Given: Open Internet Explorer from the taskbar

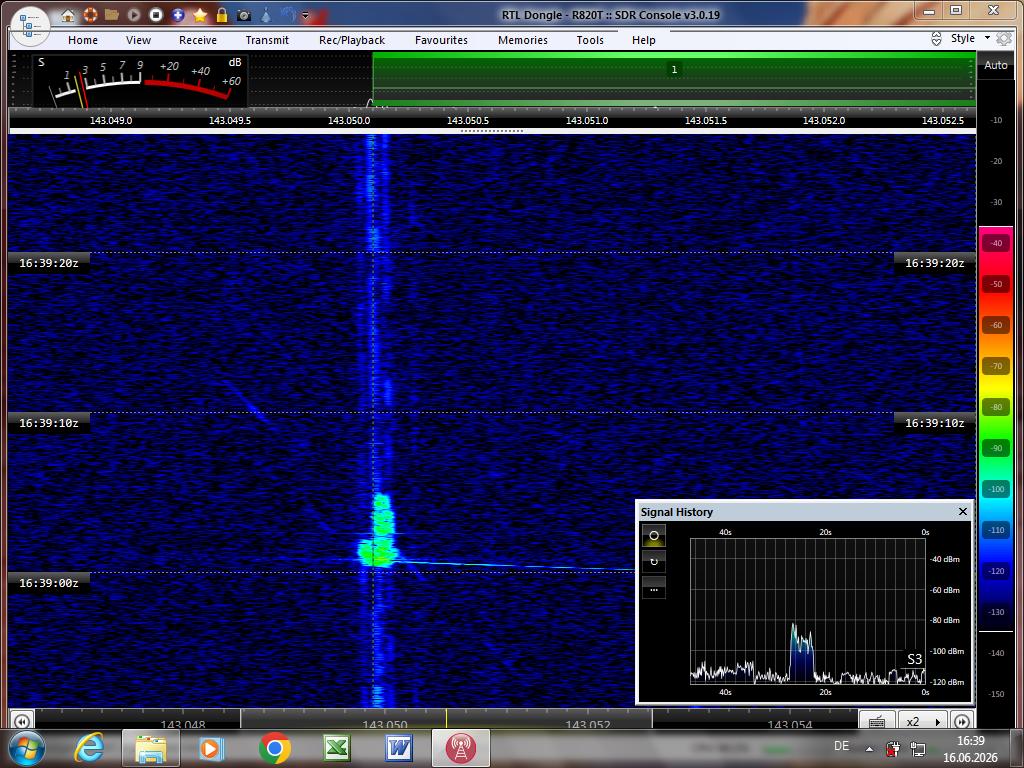Looking at the screenshot, I should tap(89, 748).
